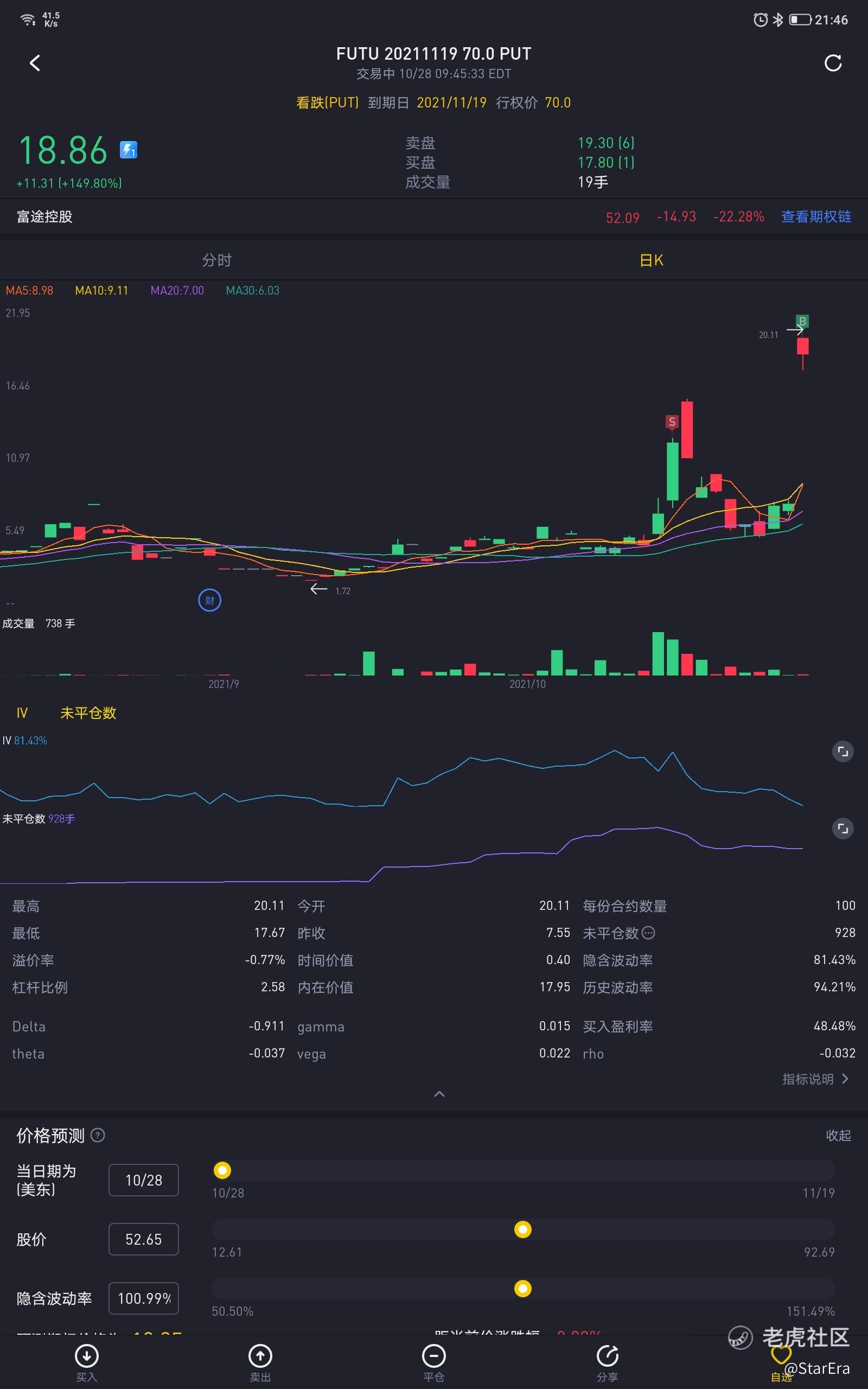Tap the back arrow icon
The height and width of the screenshot is (1389, 868).
pos(35,63)
